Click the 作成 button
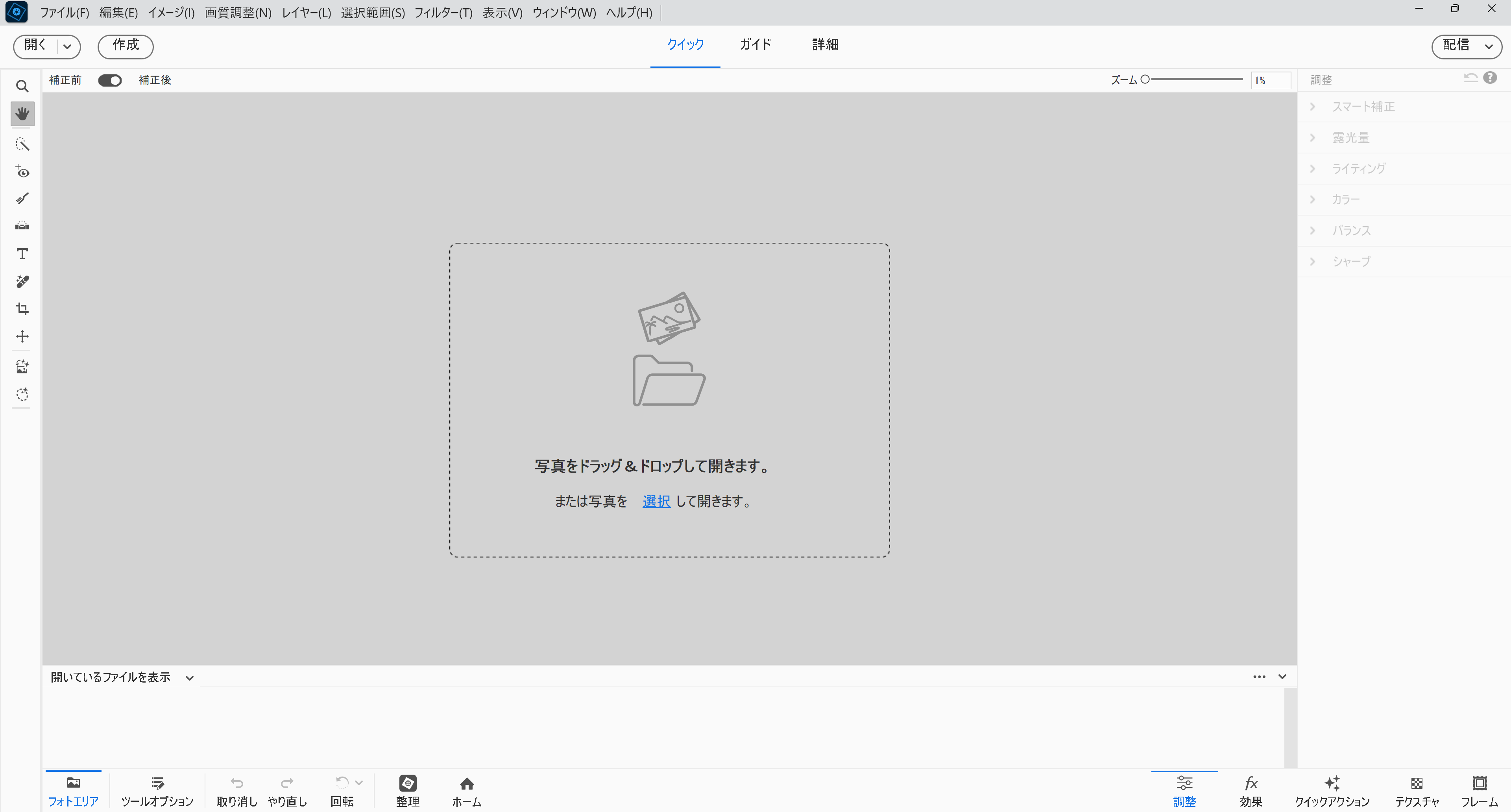The height and width of the screenshot is (812, 1511). [x=126, y=46]
